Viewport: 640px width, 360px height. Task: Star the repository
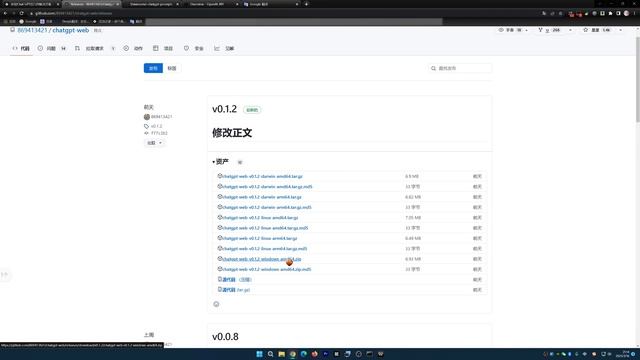(597, 30)
